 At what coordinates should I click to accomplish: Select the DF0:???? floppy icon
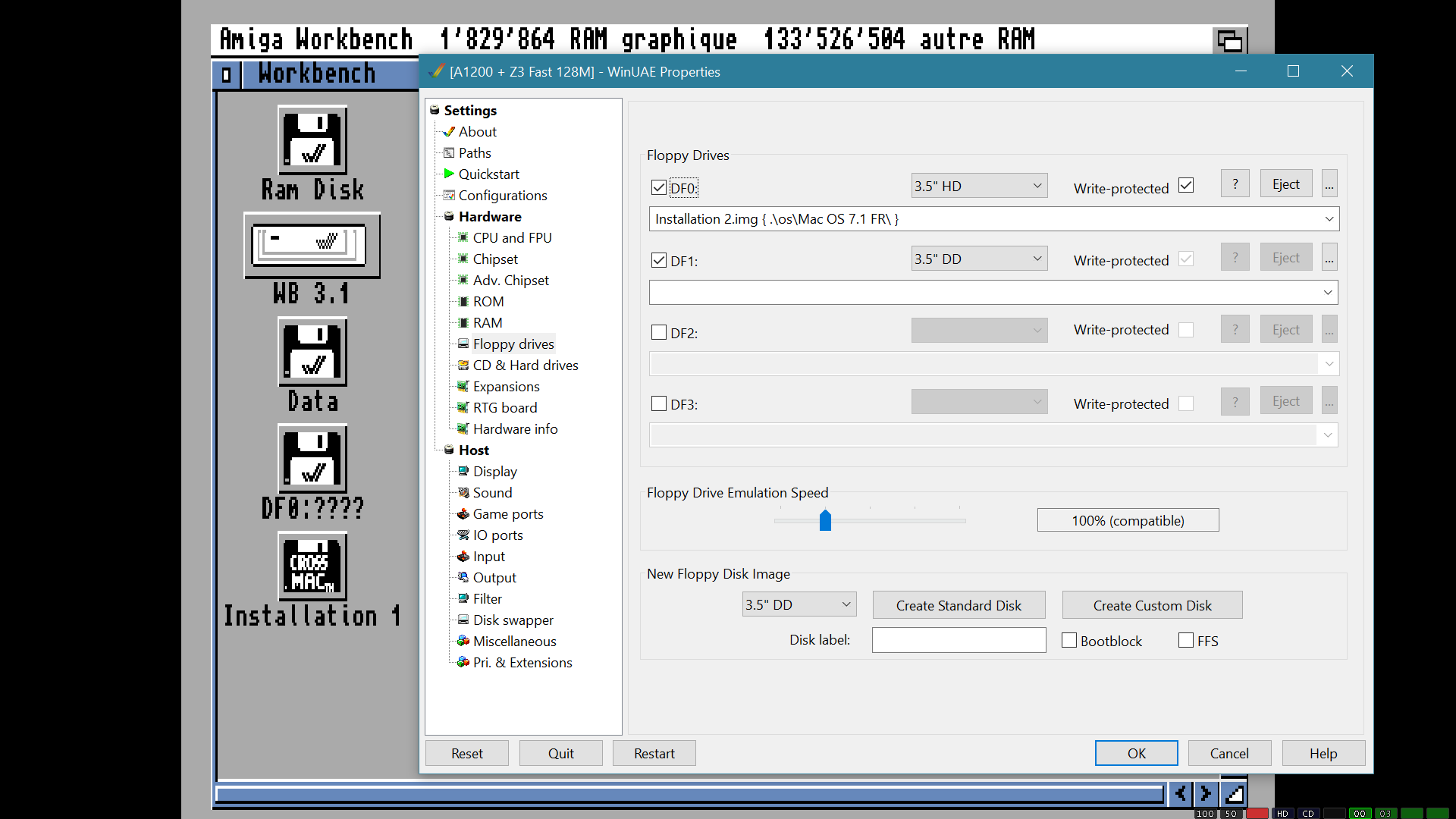312,459
